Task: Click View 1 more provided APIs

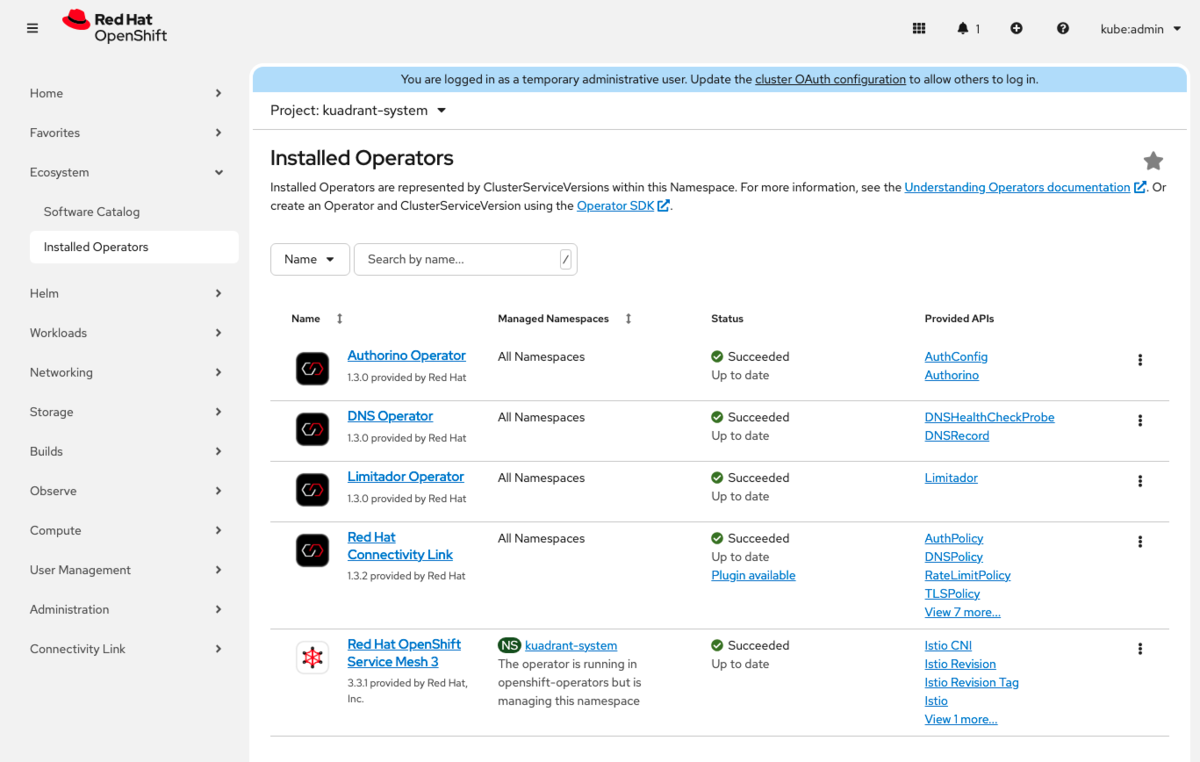Action: click(x=961, y=719)
